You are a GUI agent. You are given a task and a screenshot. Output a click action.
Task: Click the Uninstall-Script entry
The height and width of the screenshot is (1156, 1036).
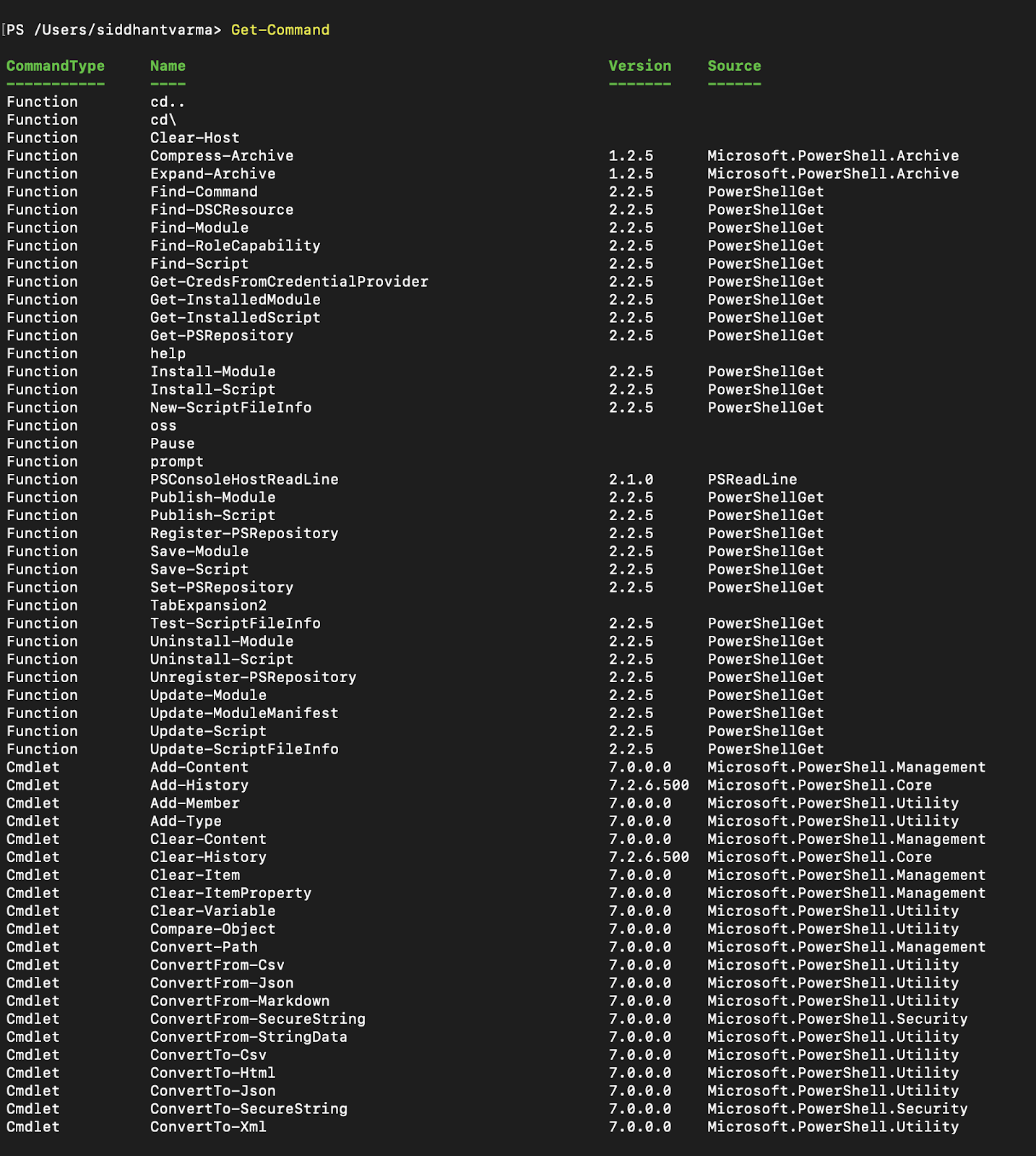222,660
